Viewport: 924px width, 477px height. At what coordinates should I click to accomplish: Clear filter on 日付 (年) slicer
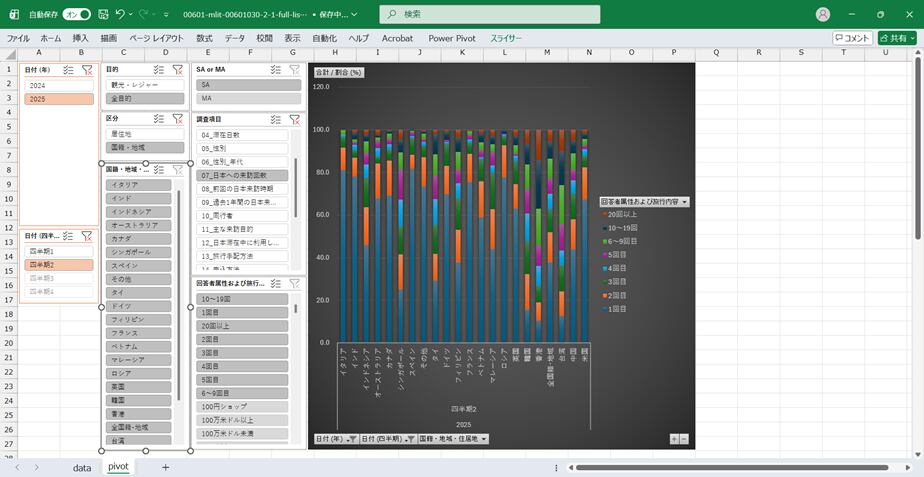click(87, 70)
